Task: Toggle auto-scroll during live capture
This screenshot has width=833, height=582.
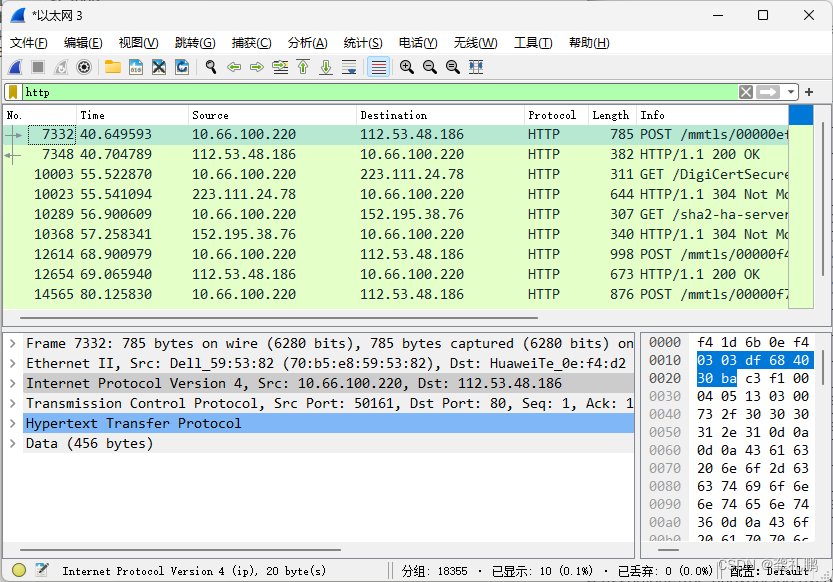Action: click(350, 67)
